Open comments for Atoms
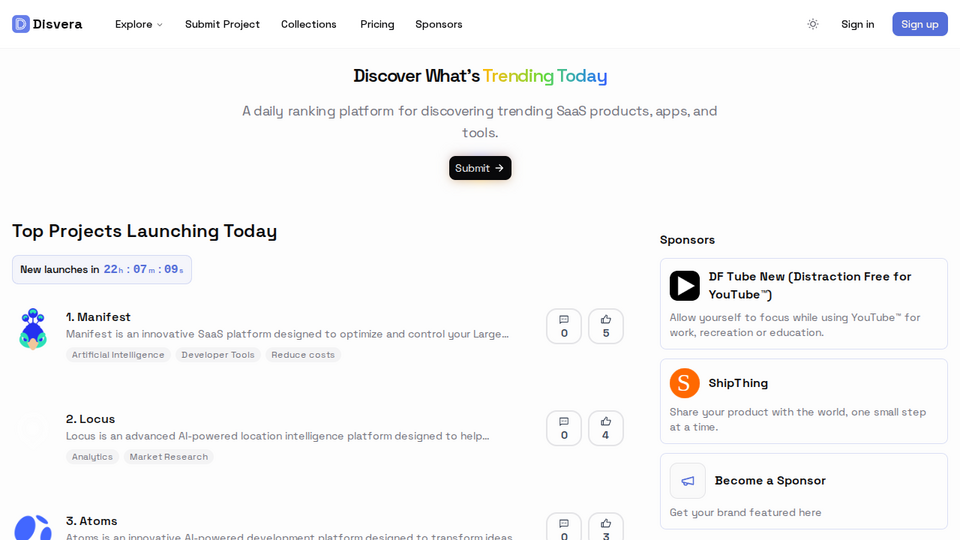This screenshot has height=540, width=960. 564,527
